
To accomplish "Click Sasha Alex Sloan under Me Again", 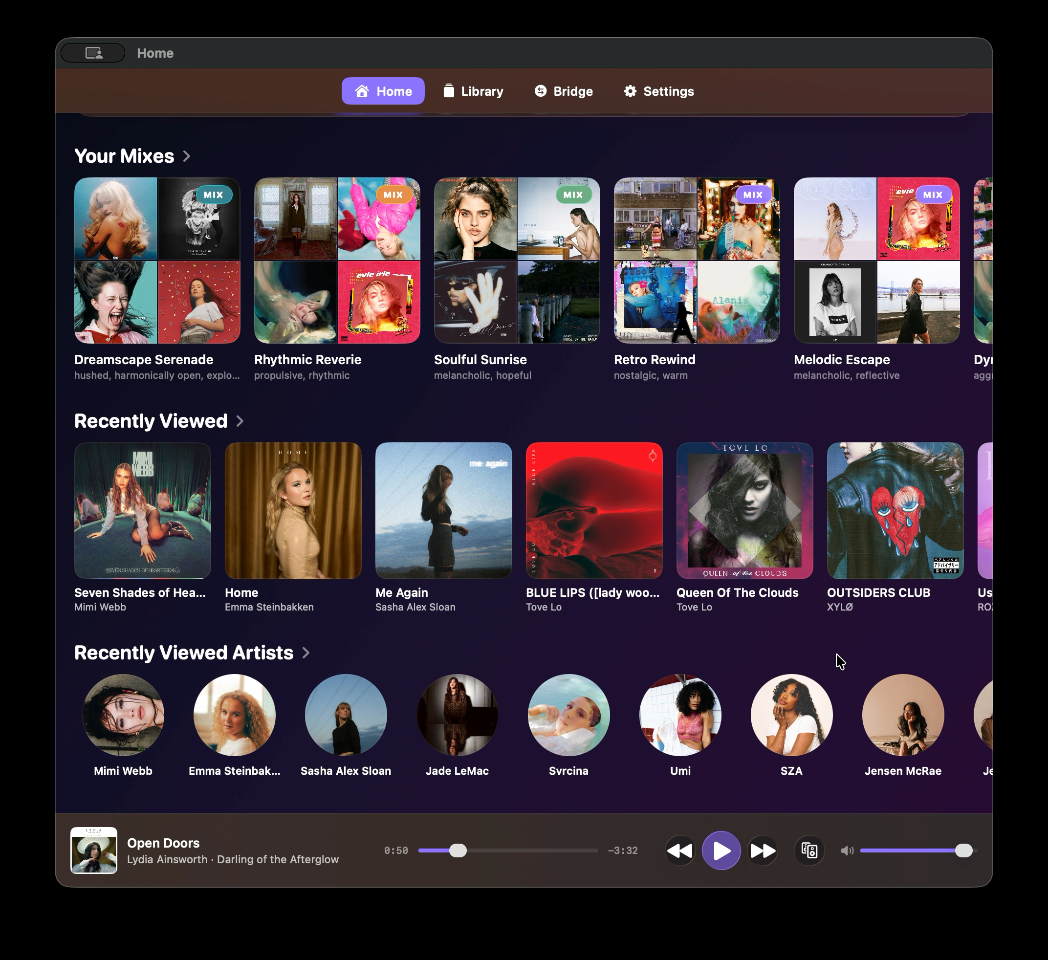I will click(415, 607).
